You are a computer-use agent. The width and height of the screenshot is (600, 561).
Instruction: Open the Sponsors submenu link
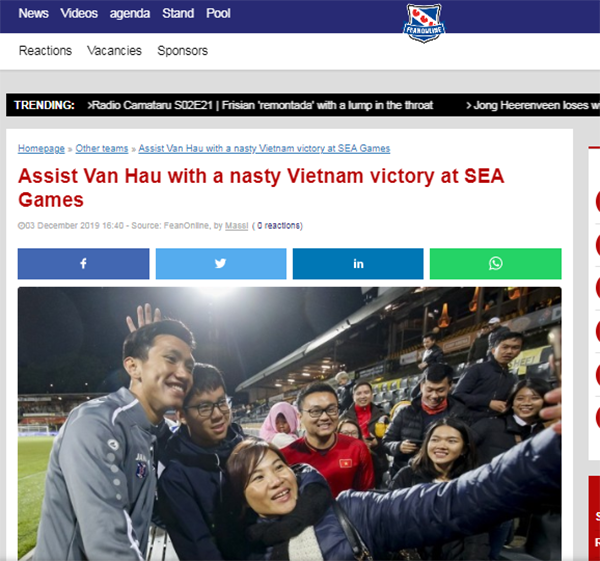point(183,51)
